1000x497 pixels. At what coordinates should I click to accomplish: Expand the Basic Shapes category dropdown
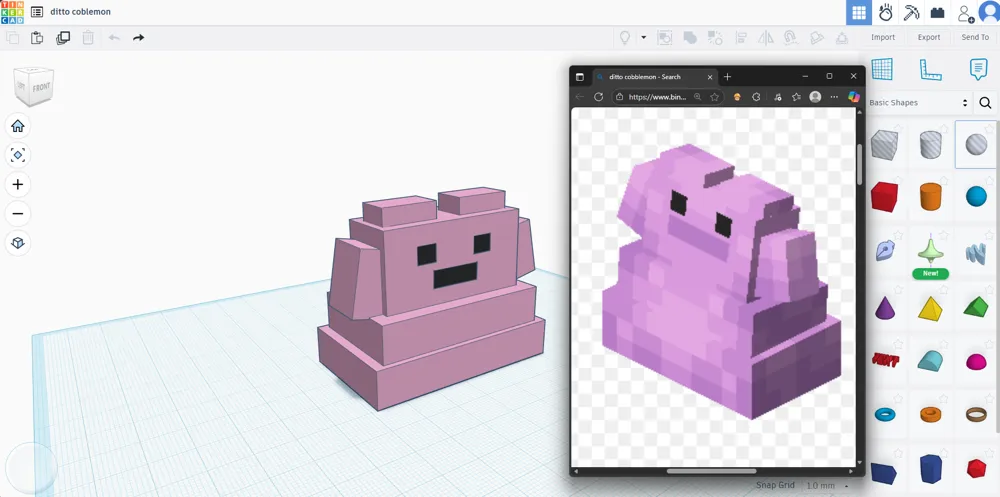[919, 103]
